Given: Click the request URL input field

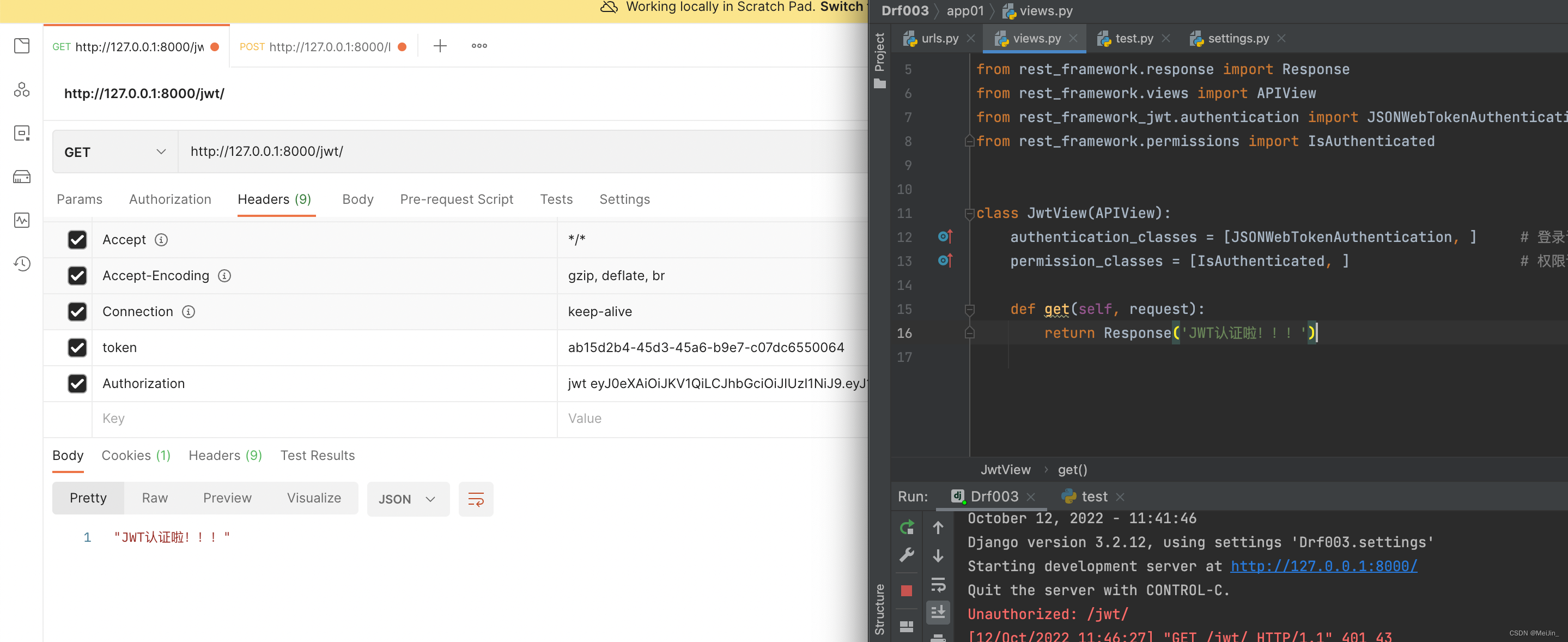Looking at the screenshot, I should 524,152.
